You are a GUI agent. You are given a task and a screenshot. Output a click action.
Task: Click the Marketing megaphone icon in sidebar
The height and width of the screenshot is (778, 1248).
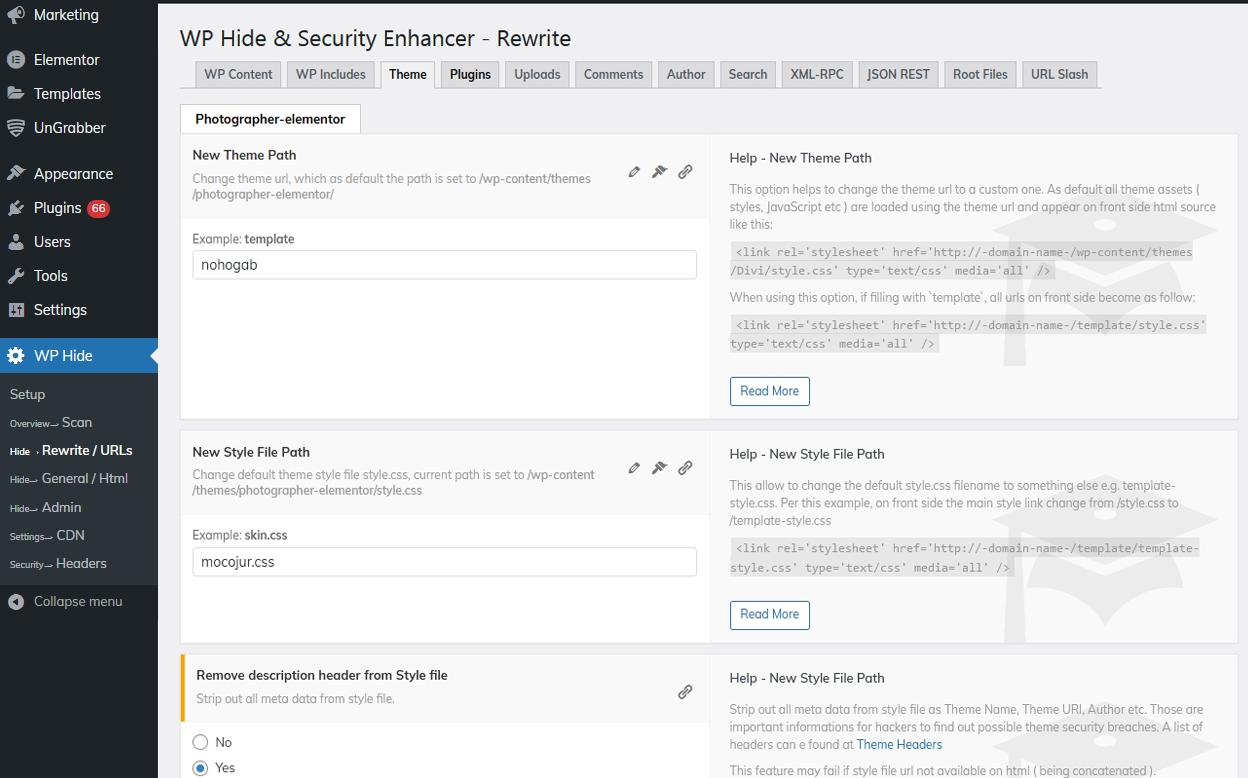click(x=16, y=15)
